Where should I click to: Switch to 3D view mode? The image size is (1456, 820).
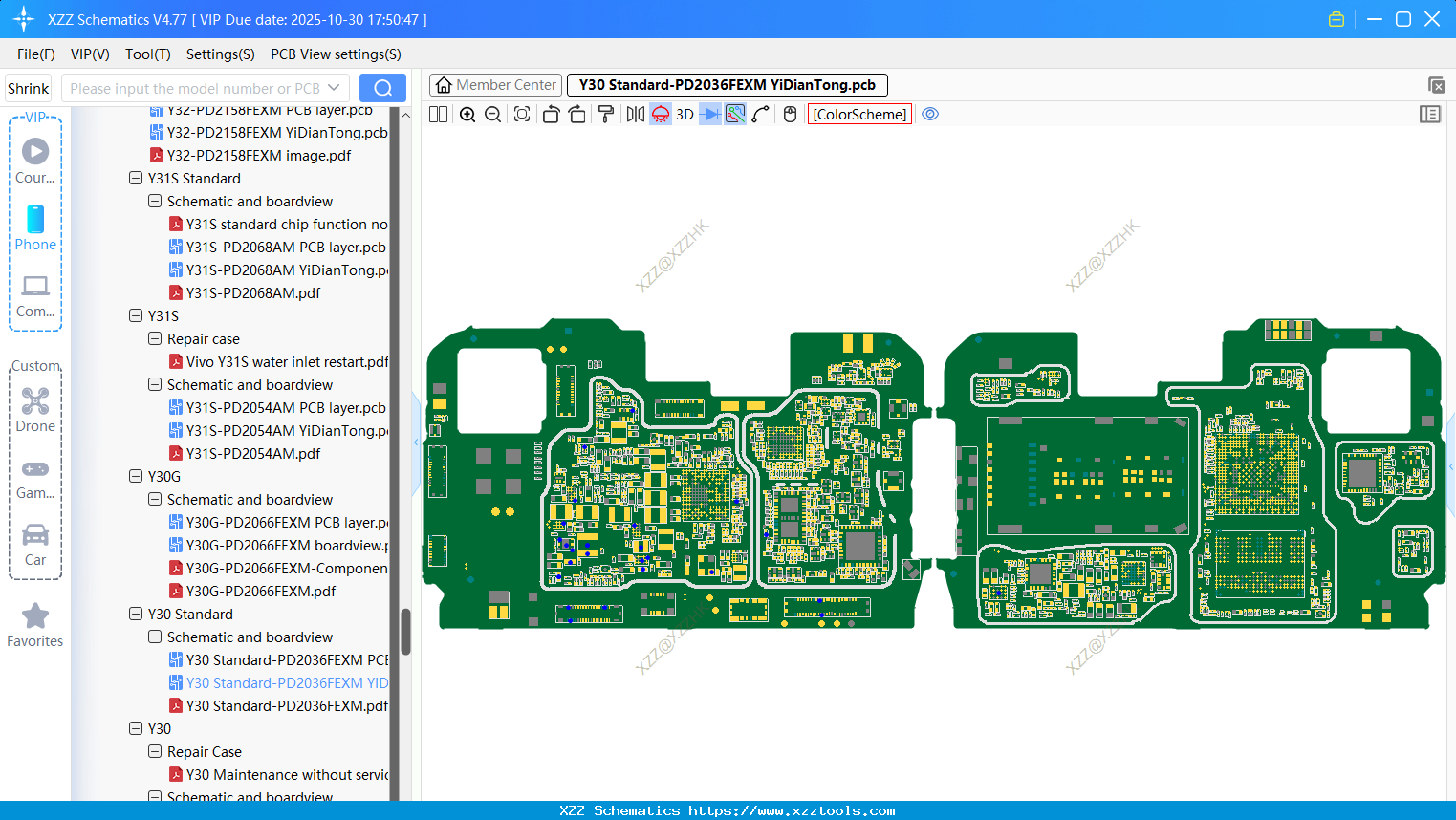tap(684, 114)
